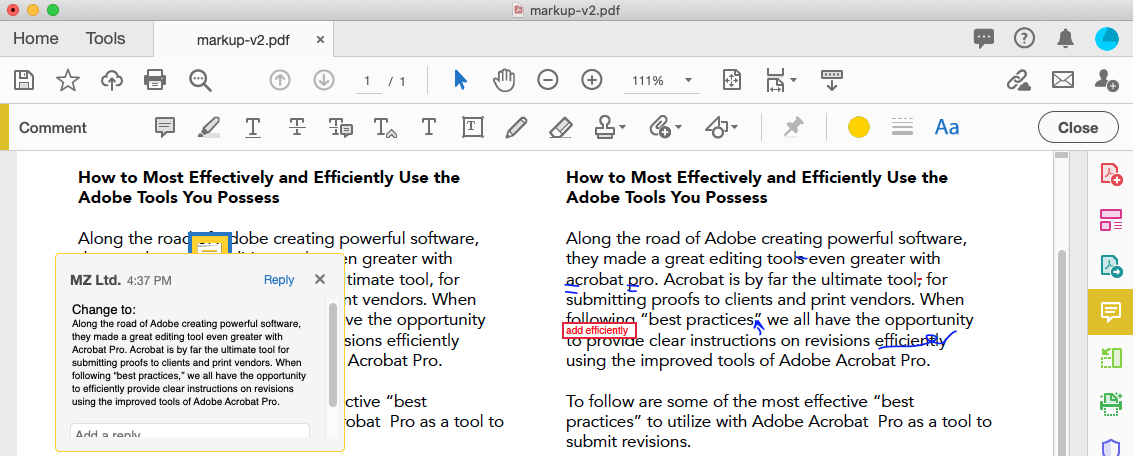This screenshot has height=456, width=1133.
Task: Add file to starred with star icon
Action: [68, 80]
